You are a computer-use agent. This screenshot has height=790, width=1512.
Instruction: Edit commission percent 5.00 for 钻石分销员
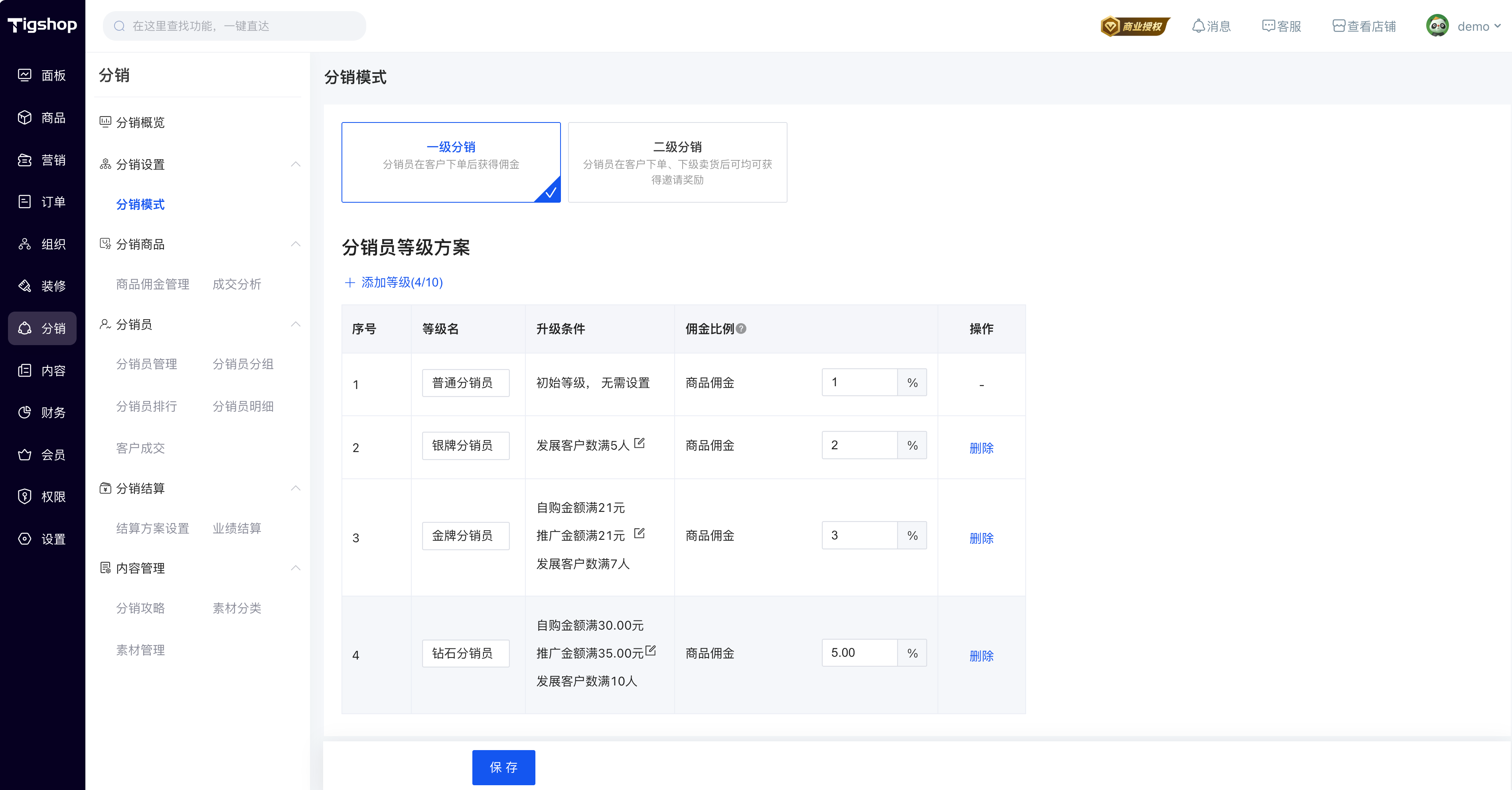click(x=859, y=653)
